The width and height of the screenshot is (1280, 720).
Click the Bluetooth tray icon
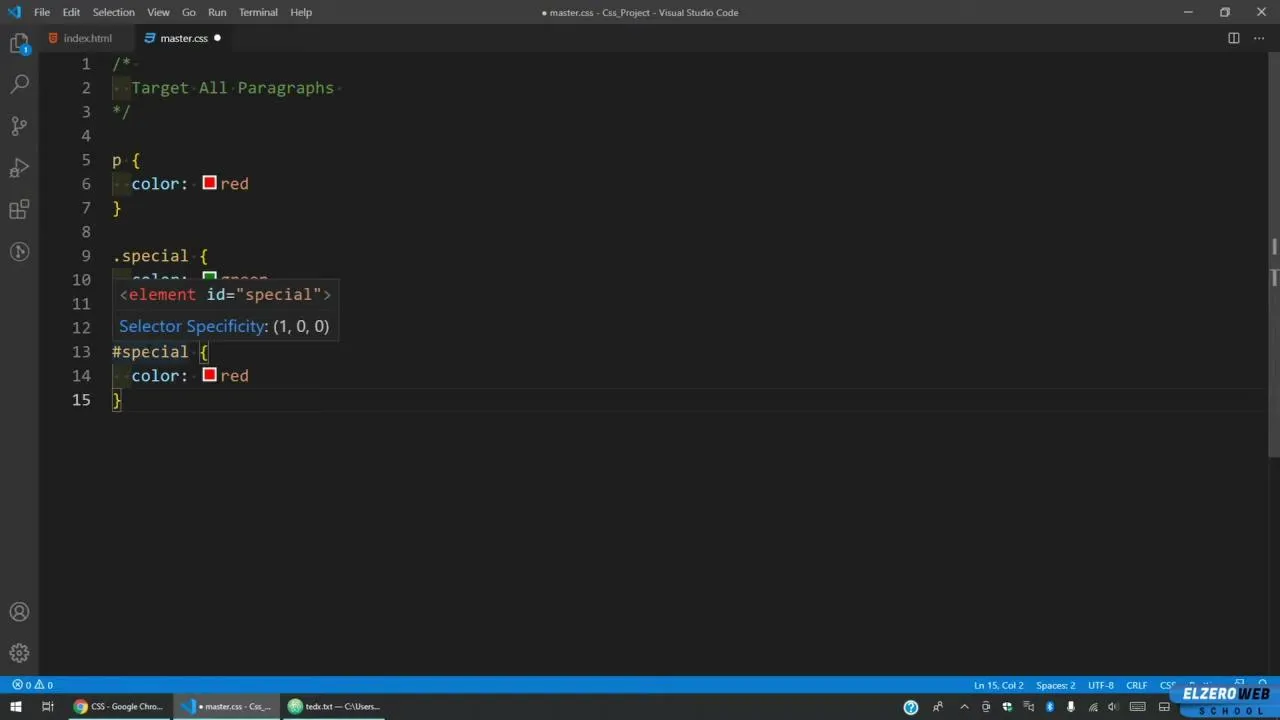pos(1050,707)
